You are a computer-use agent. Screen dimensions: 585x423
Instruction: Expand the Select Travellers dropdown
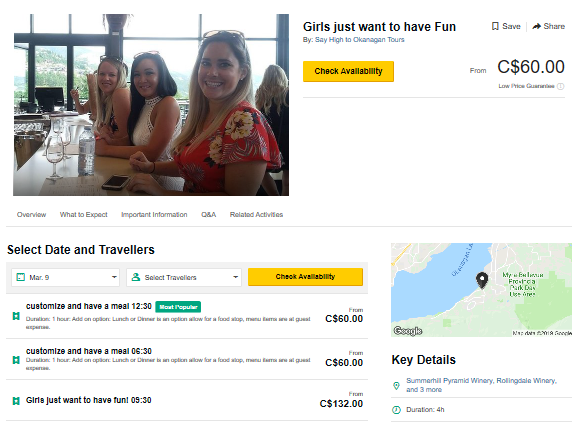[184, 278]
